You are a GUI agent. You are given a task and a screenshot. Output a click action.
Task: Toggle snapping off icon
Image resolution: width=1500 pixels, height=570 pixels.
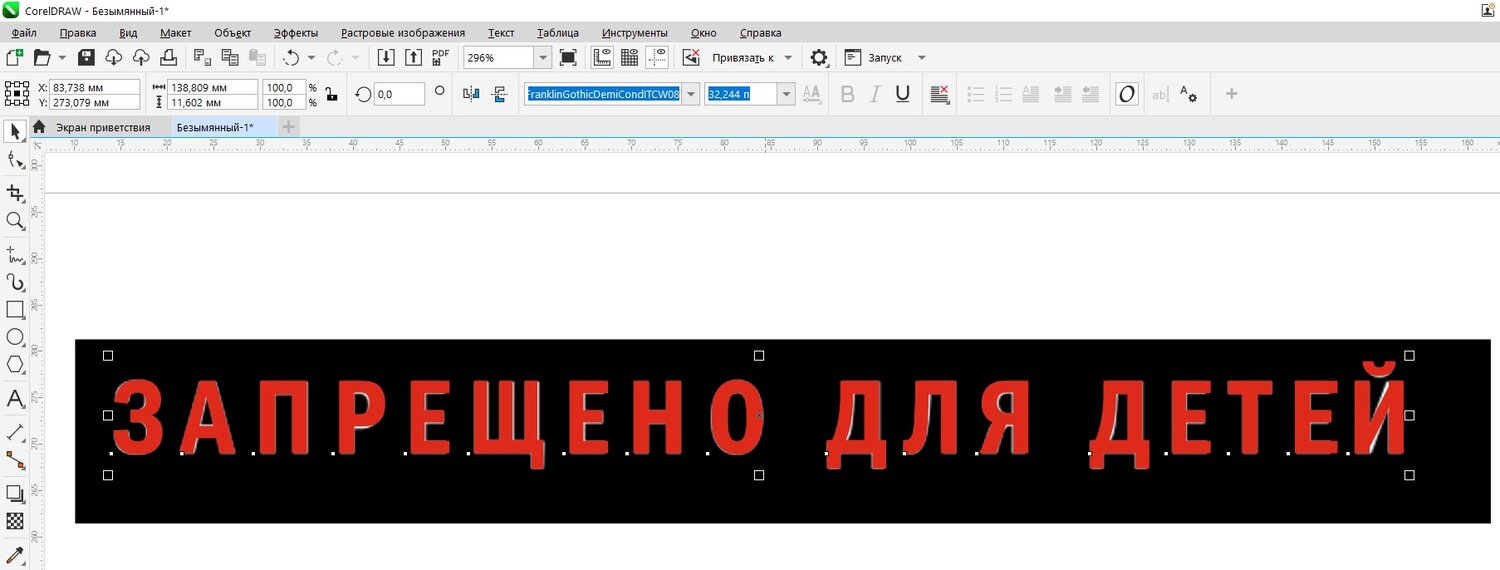click(x=691, y=58)
